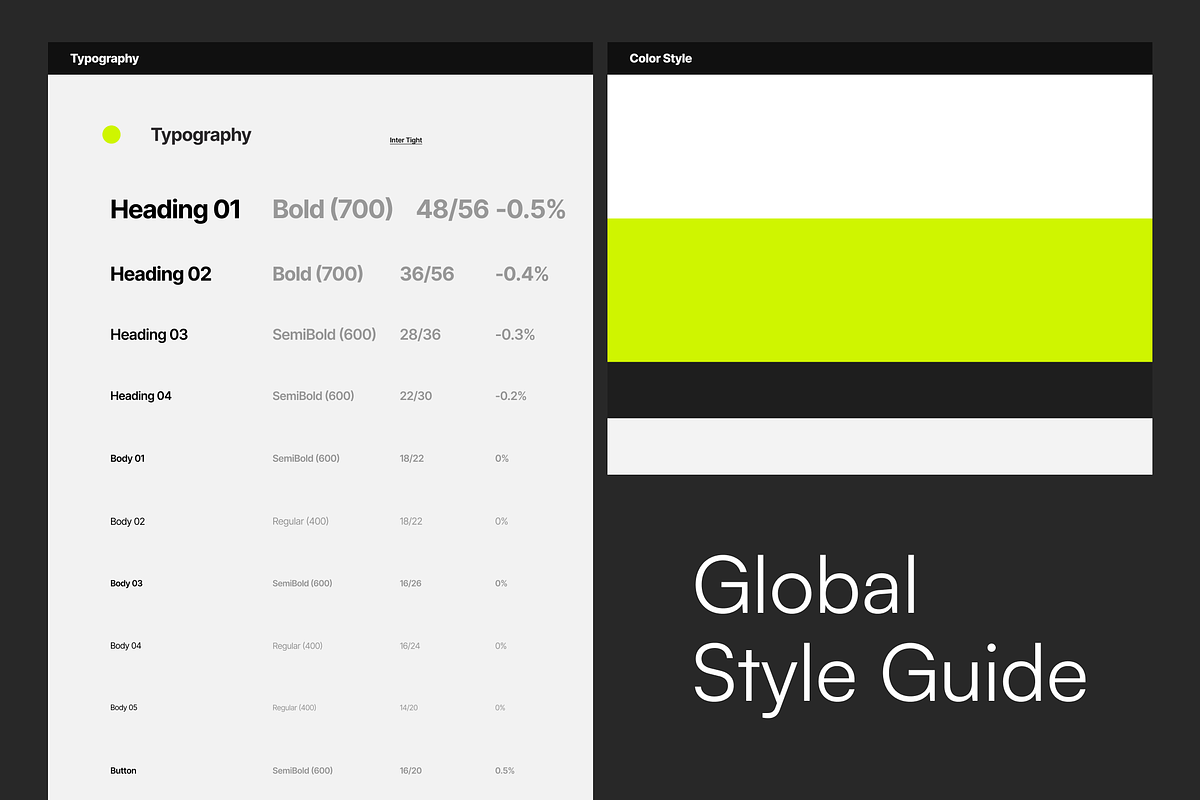The image size is (1200, 800).
Task: Click the Typography panel title bar label
Action: coord(104,59)
